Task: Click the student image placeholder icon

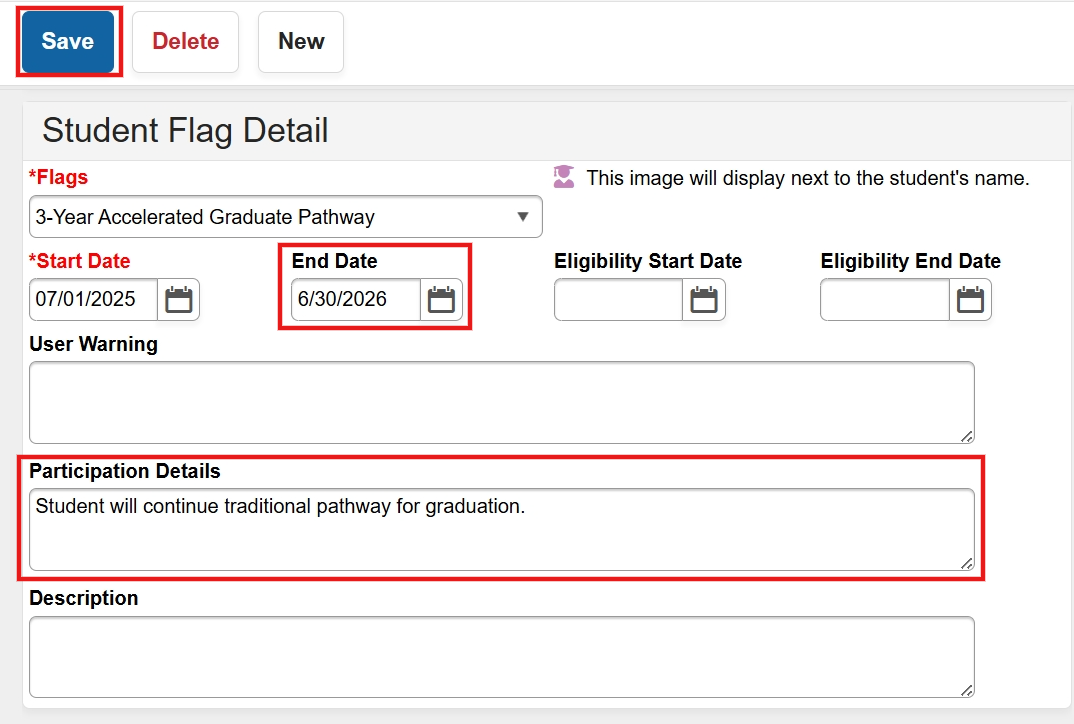Action: (x=564, y=176)
